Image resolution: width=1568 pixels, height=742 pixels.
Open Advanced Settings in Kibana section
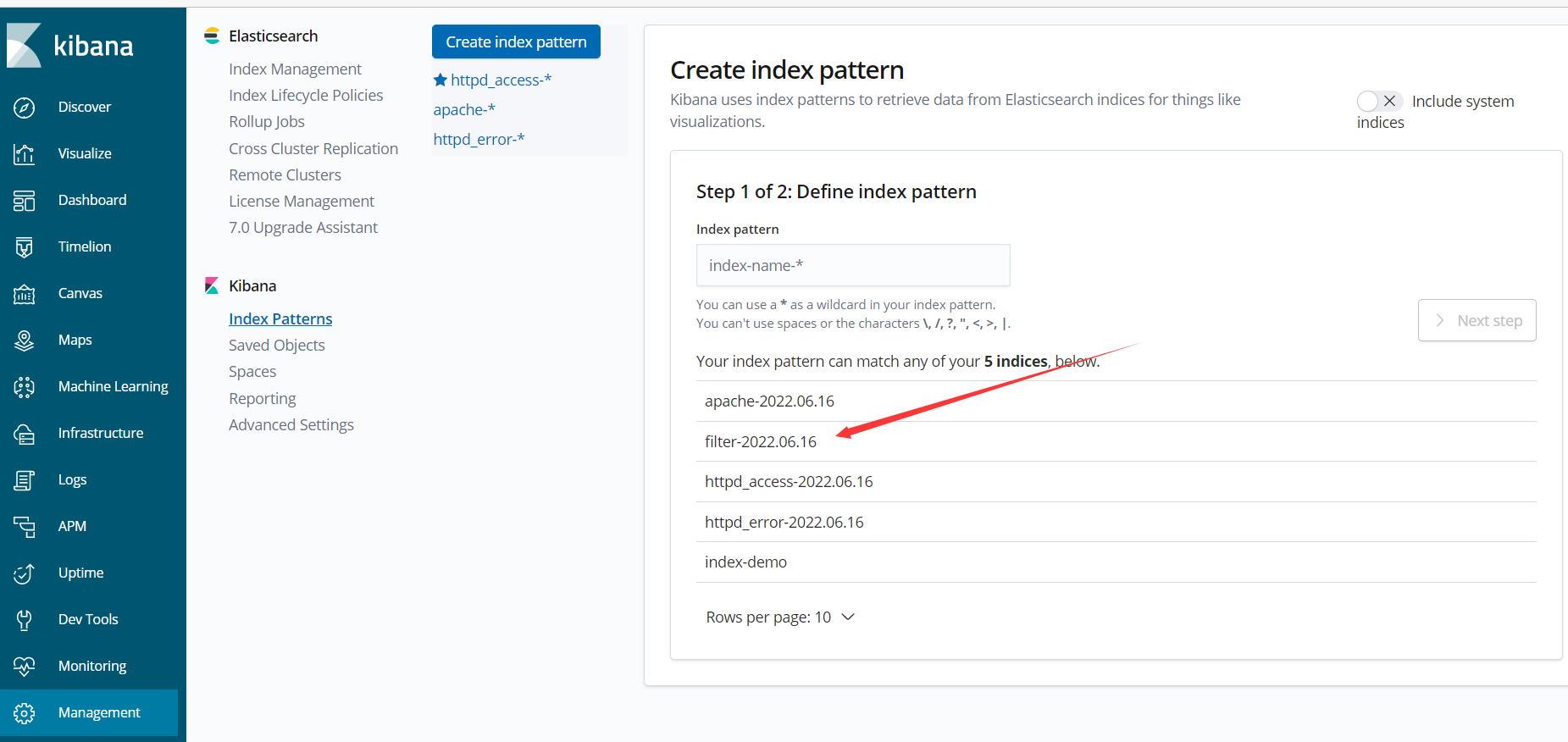(x=291, y=425)
